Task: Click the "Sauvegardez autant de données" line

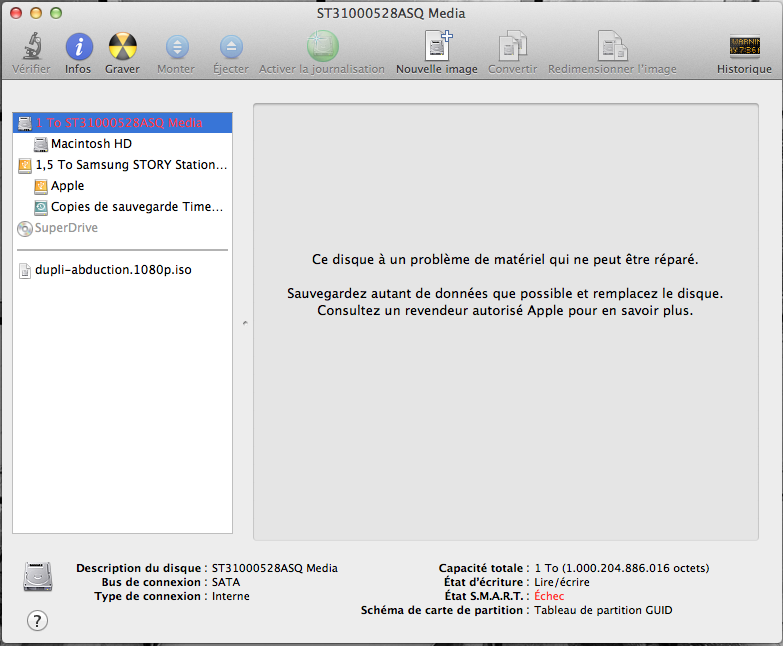Action: pyautogui.click(x=505, y=294)
